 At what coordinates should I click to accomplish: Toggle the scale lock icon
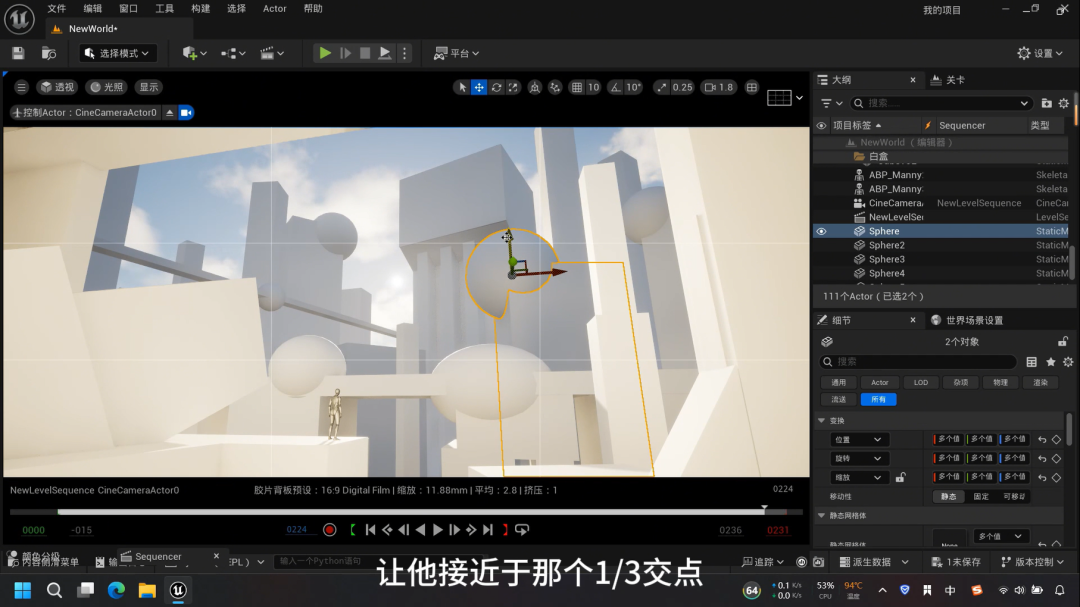[x=900, y=478]
